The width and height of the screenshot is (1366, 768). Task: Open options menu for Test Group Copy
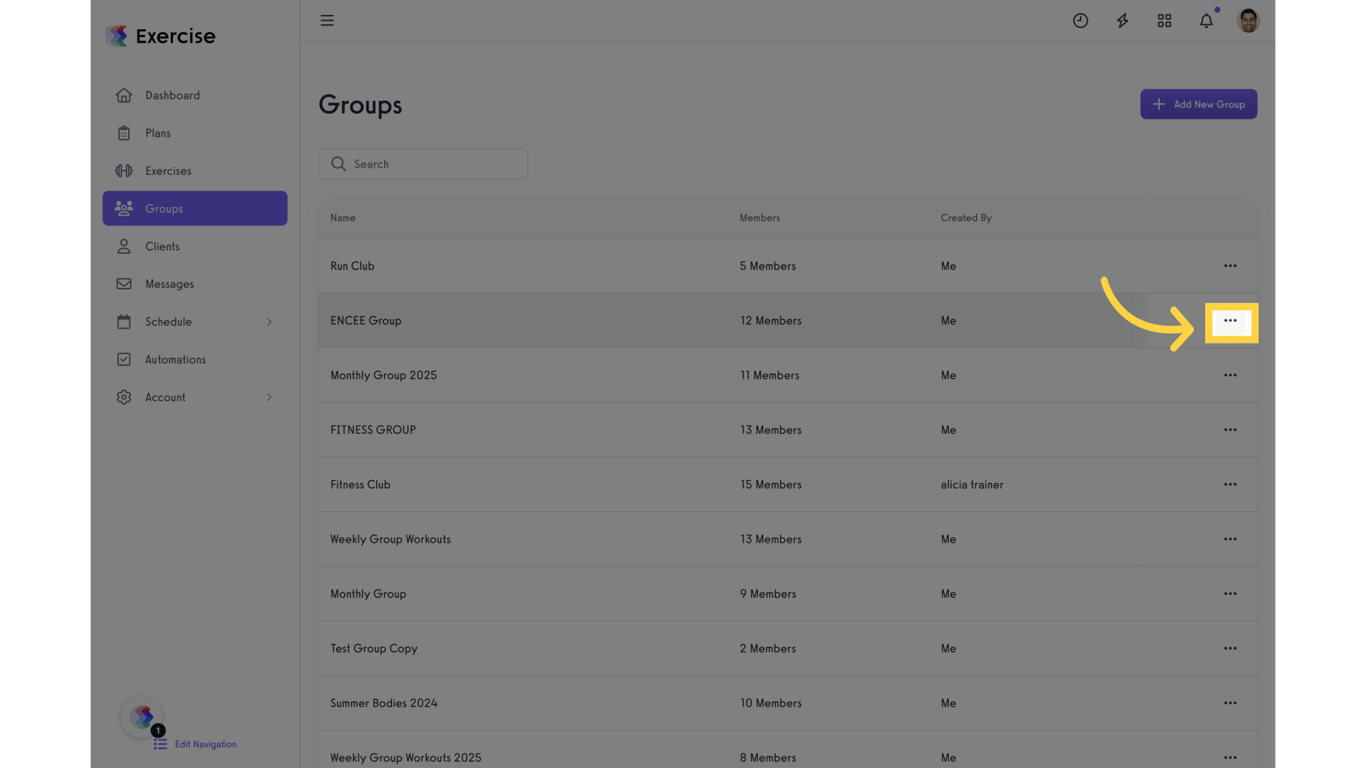1230,648
